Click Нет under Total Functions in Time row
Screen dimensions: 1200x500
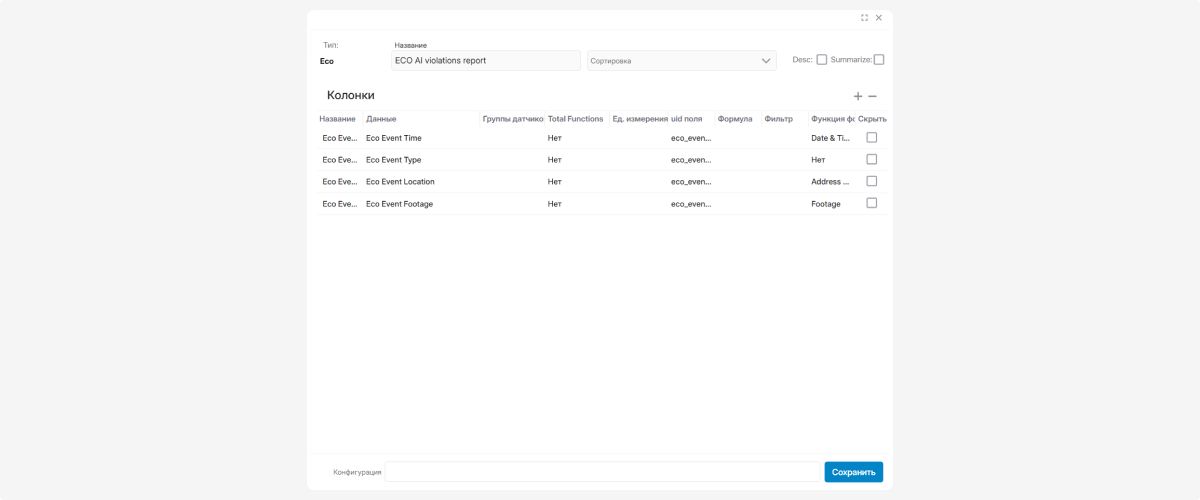pos(555,138)
